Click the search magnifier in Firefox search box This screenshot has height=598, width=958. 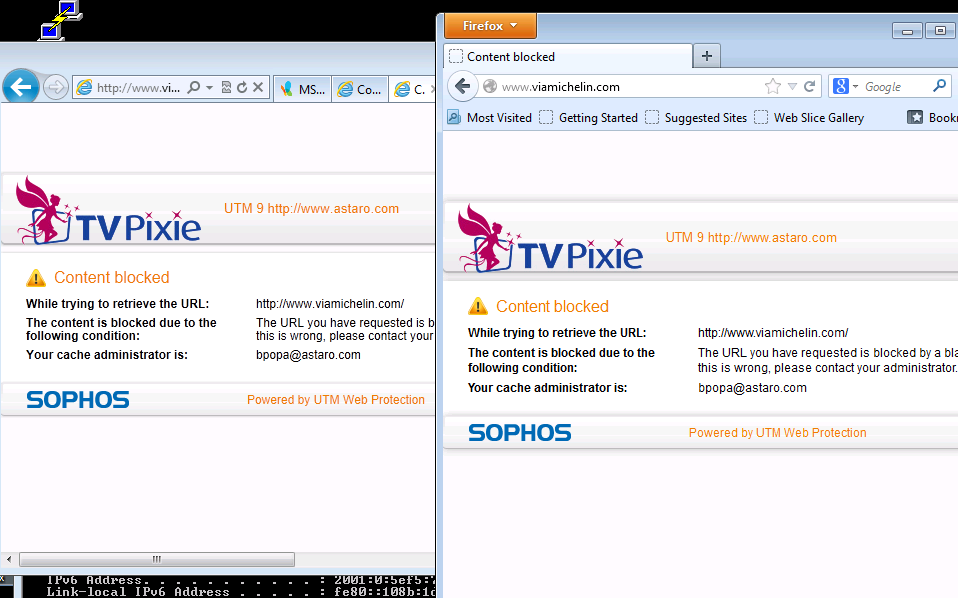pos(940,86)
